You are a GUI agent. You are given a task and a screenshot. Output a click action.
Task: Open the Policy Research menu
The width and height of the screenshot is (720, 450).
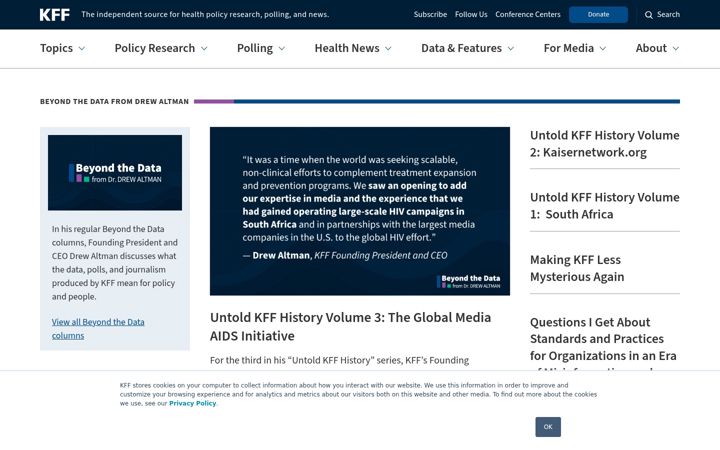coord(155,48)
